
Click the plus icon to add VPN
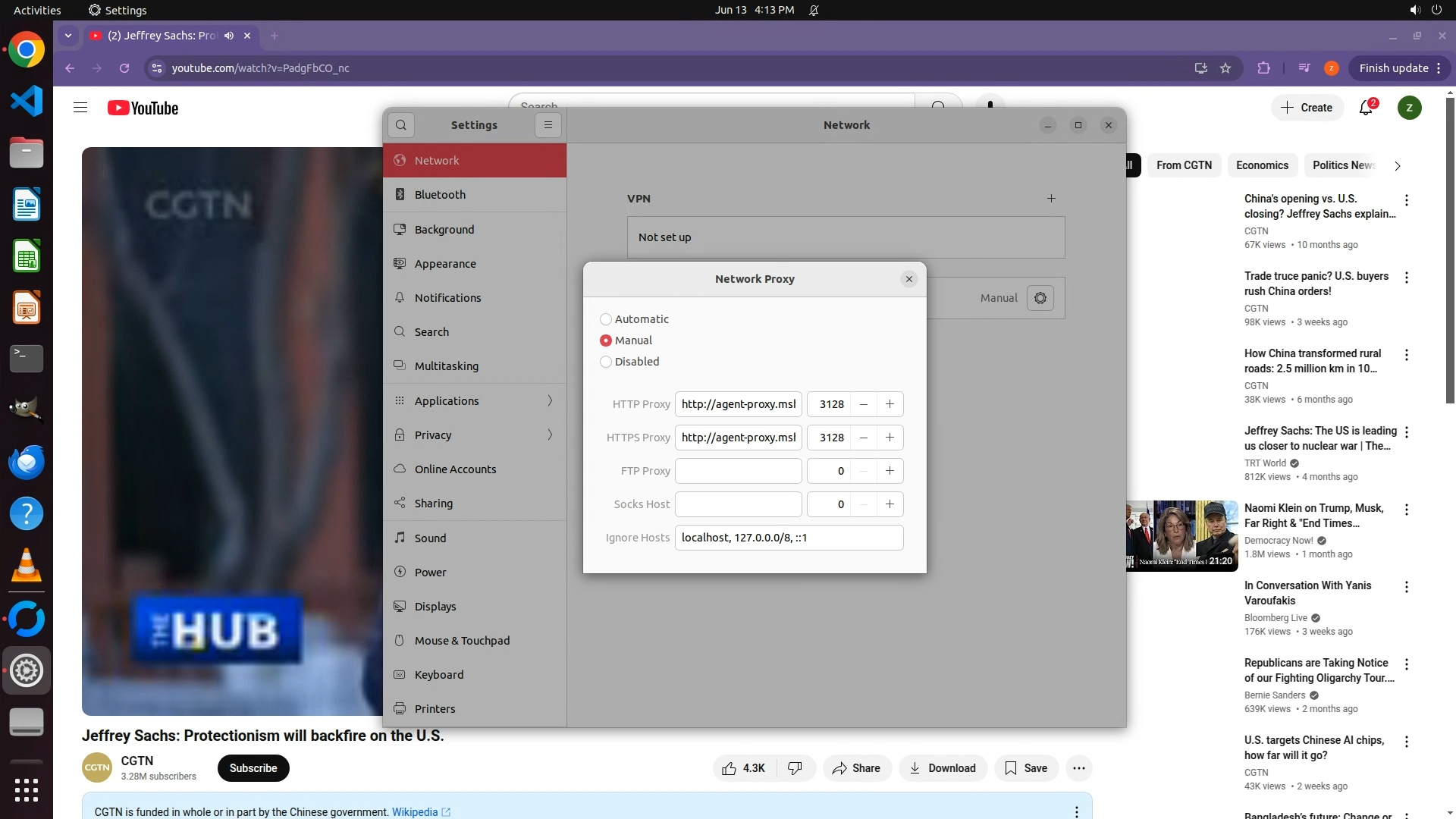pos(1051,199)
